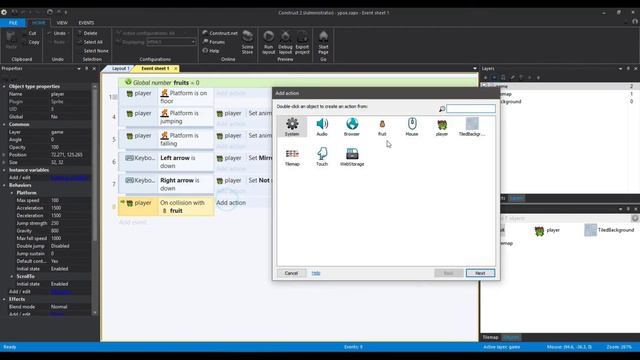Click player icon in Objects panel
640x360 pixels.
point(539,231)
